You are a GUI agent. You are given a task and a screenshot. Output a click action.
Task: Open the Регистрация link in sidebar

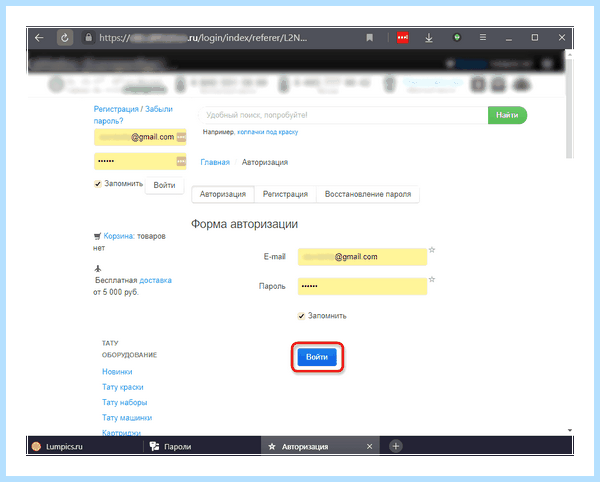116,109
